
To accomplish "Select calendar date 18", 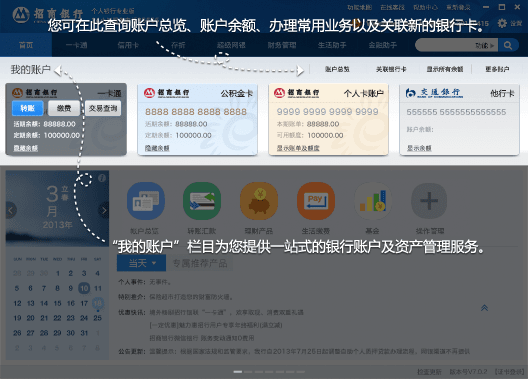I will [x=98, y=303].
